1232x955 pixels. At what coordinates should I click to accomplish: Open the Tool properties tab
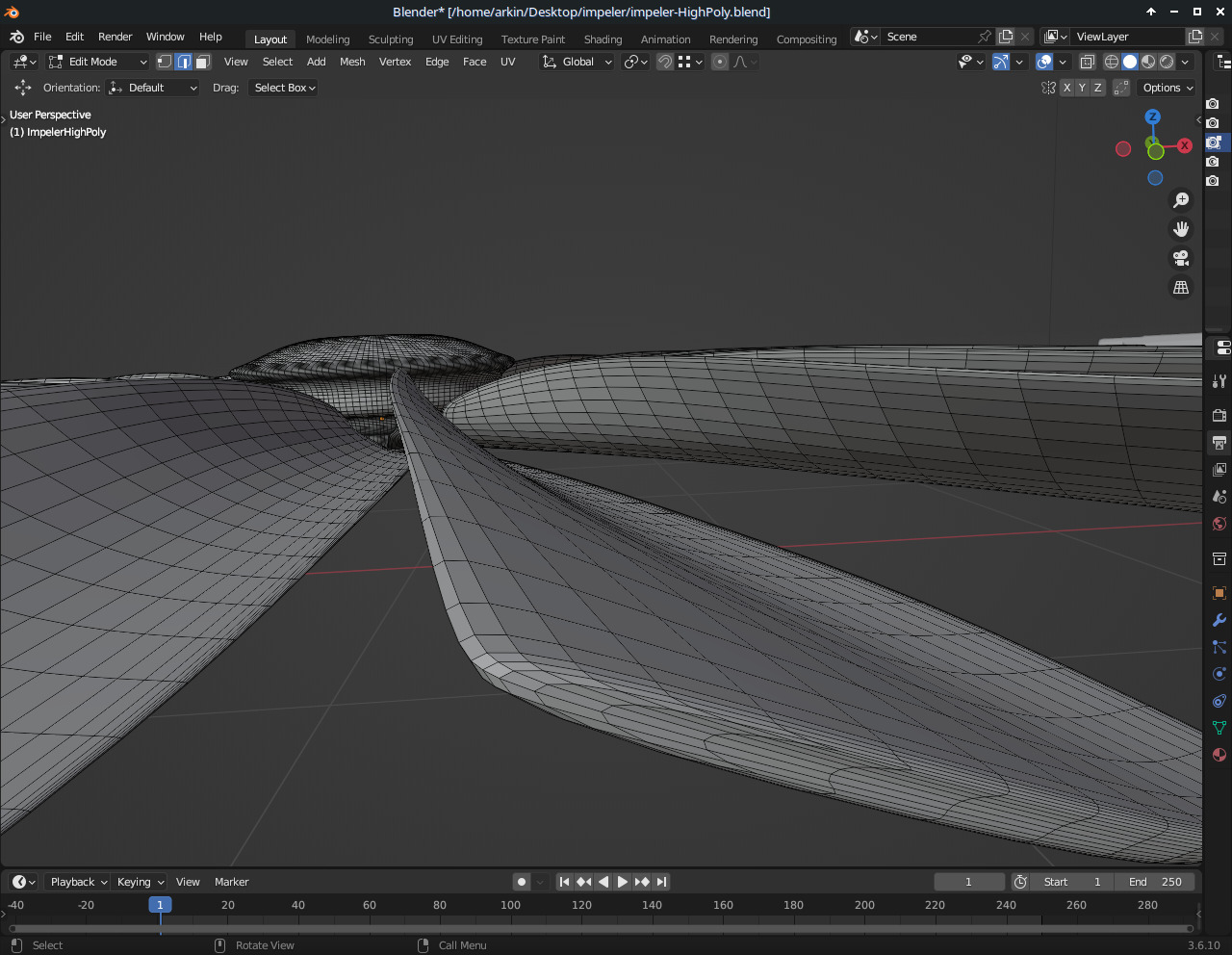tap(1219, 381)
